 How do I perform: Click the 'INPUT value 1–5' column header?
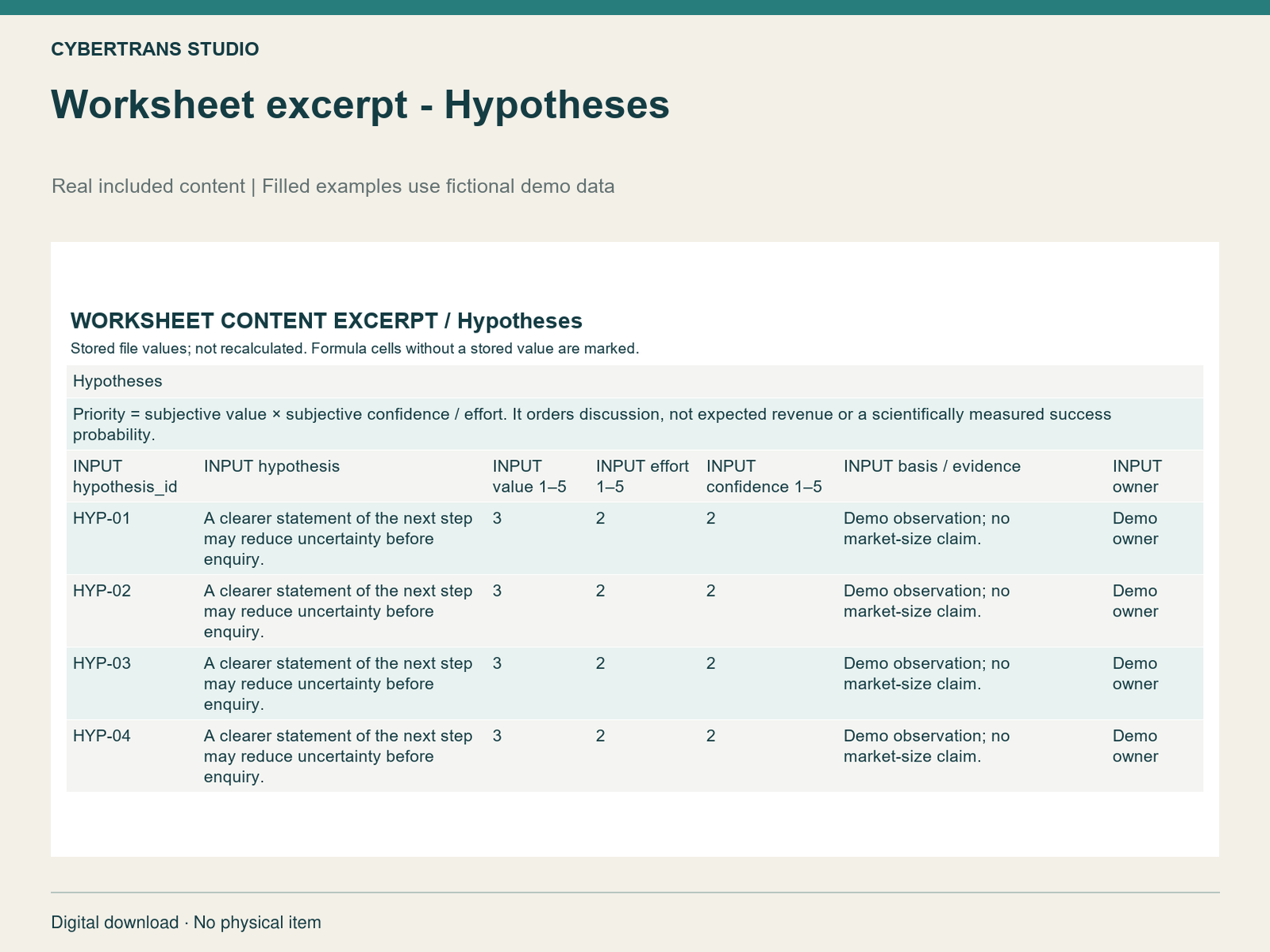coord(529,476)
